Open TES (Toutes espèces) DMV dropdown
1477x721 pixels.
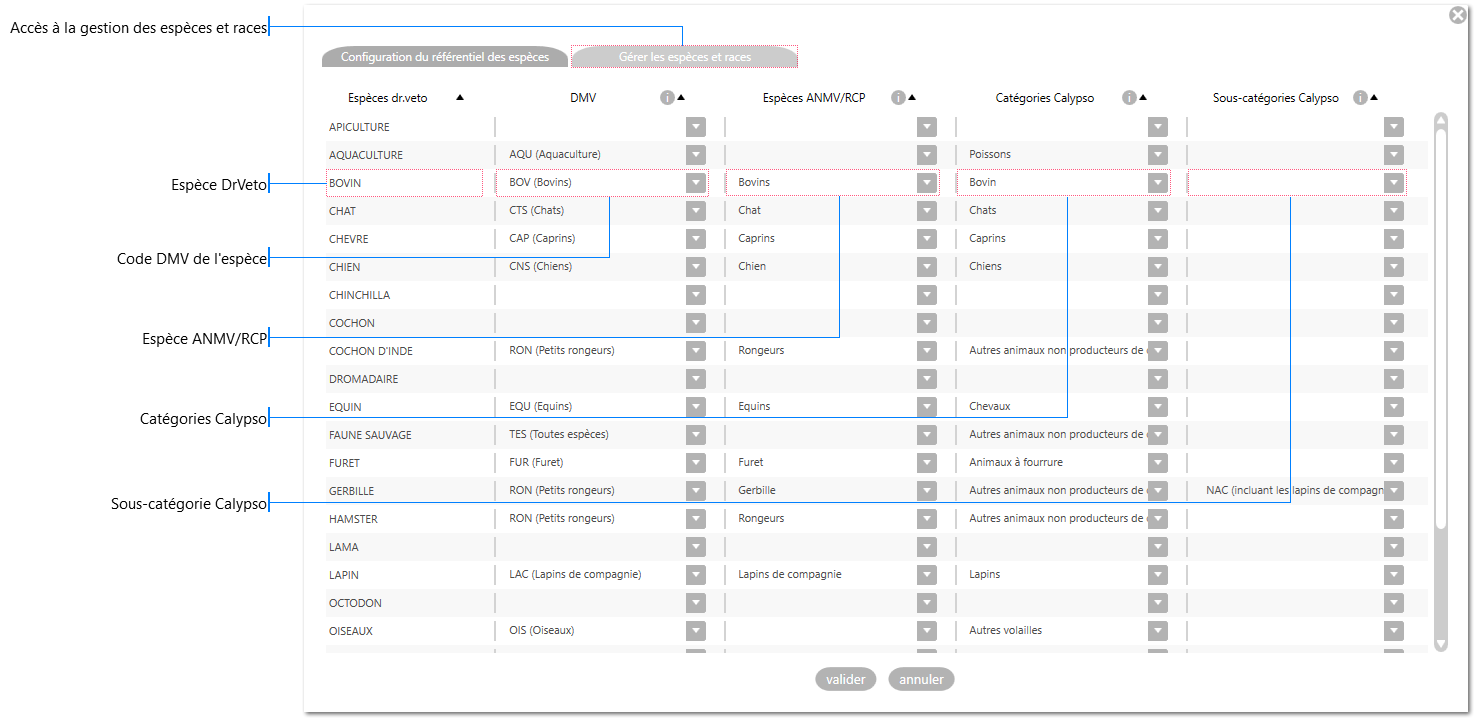pyautogui.click(x=696, y=435)
